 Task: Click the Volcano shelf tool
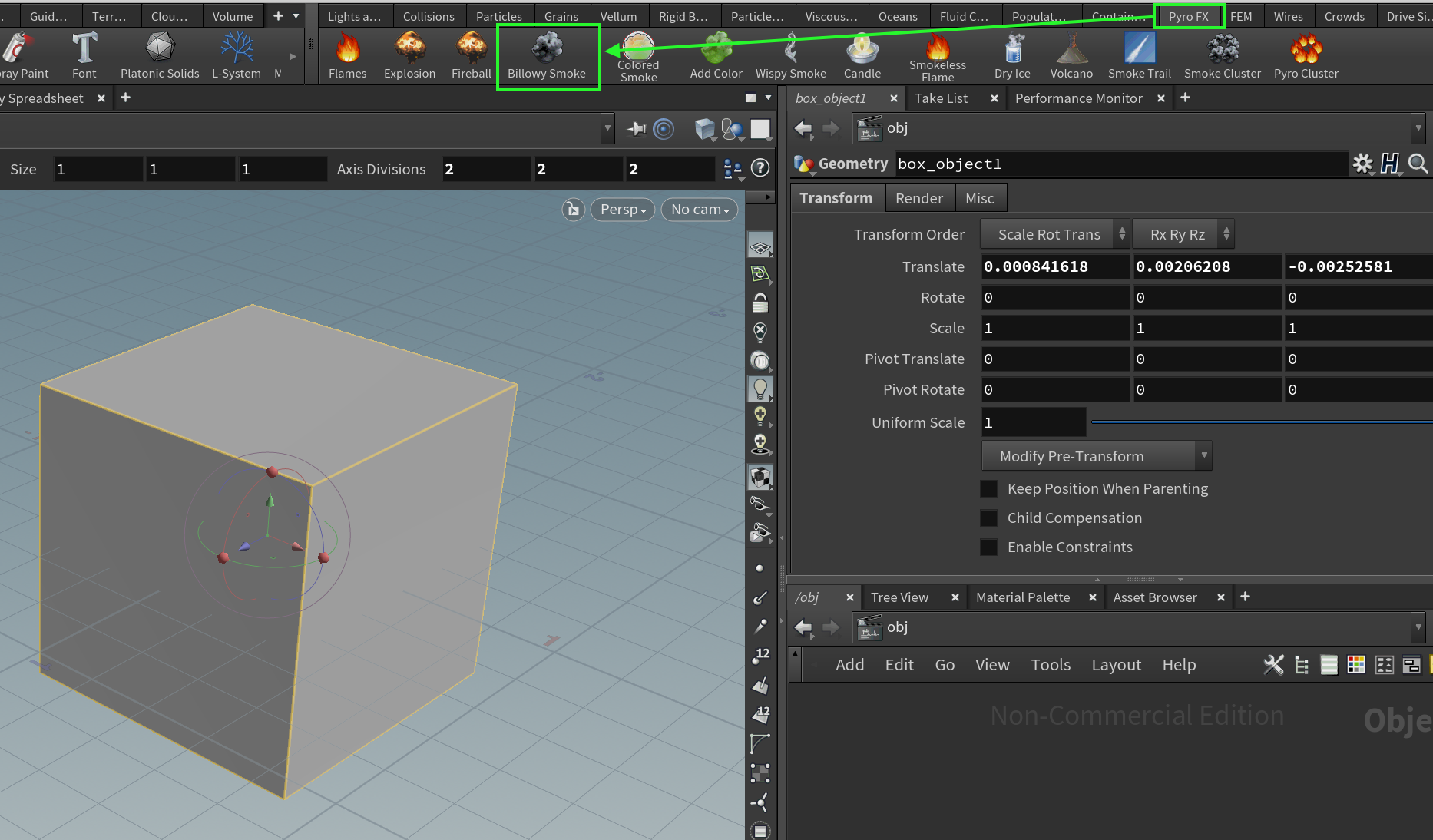[1071, 55]
